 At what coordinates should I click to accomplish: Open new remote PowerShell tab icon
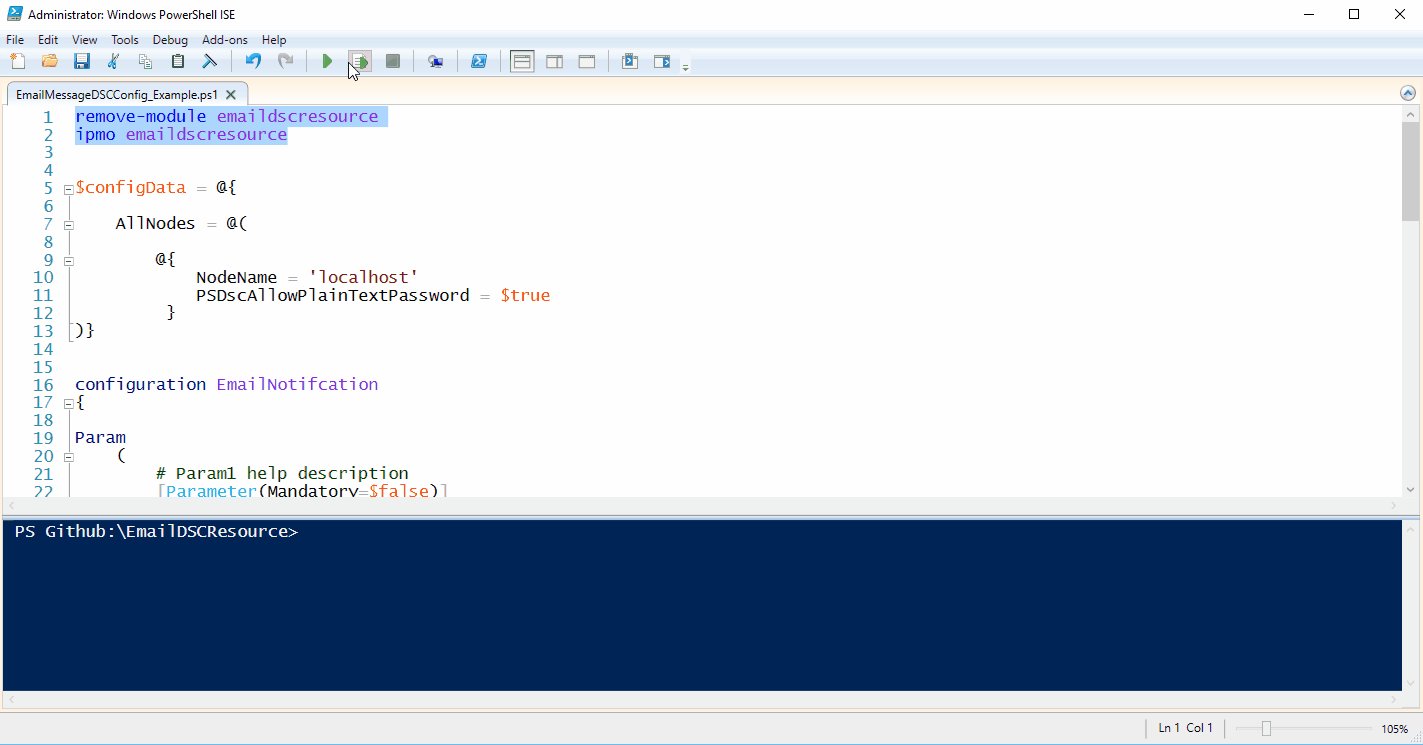pos(435,62)
